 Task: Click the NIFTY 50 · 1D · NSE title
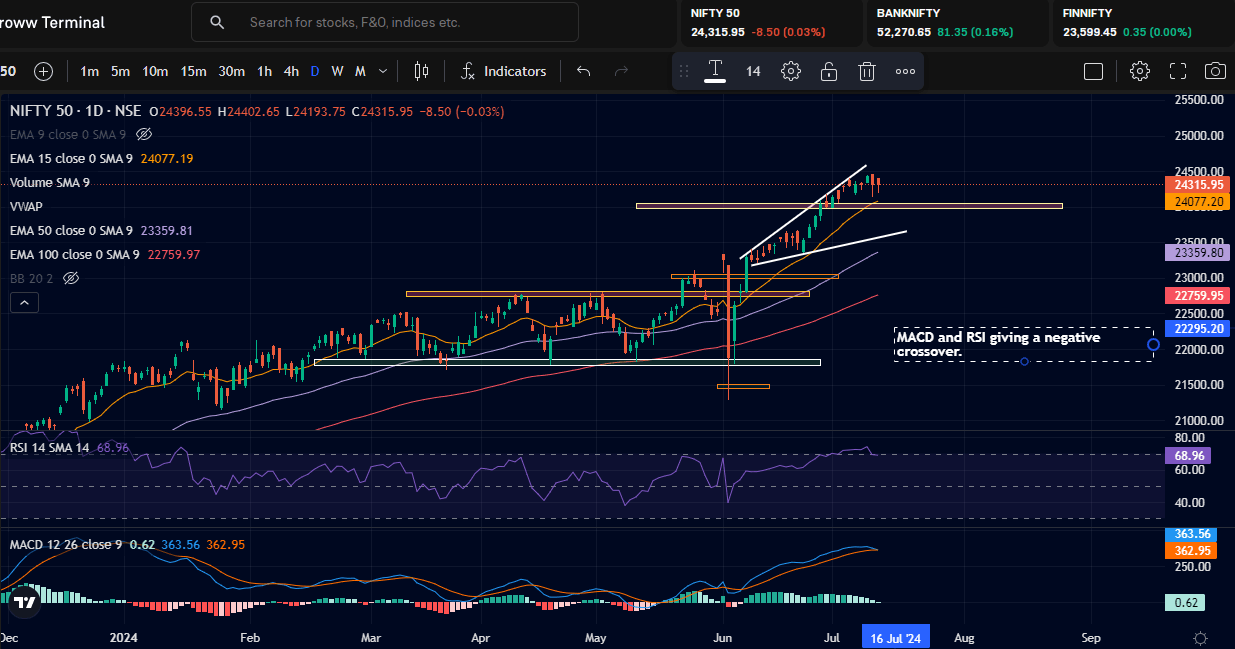point(75,111)
